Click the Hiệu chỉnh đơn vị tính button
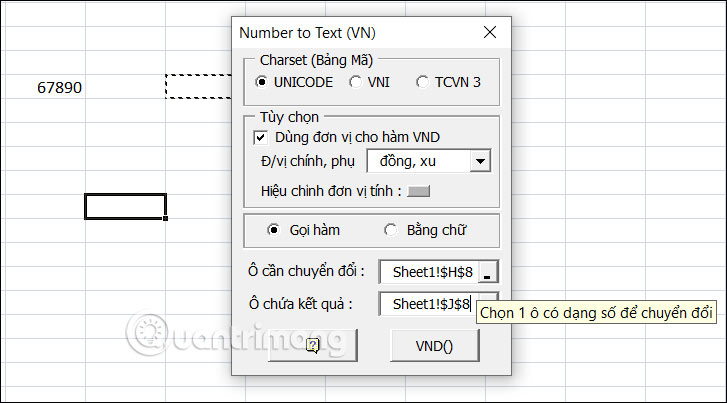The height and width of the screenshot is (403, 727). (x=417, y=192)
